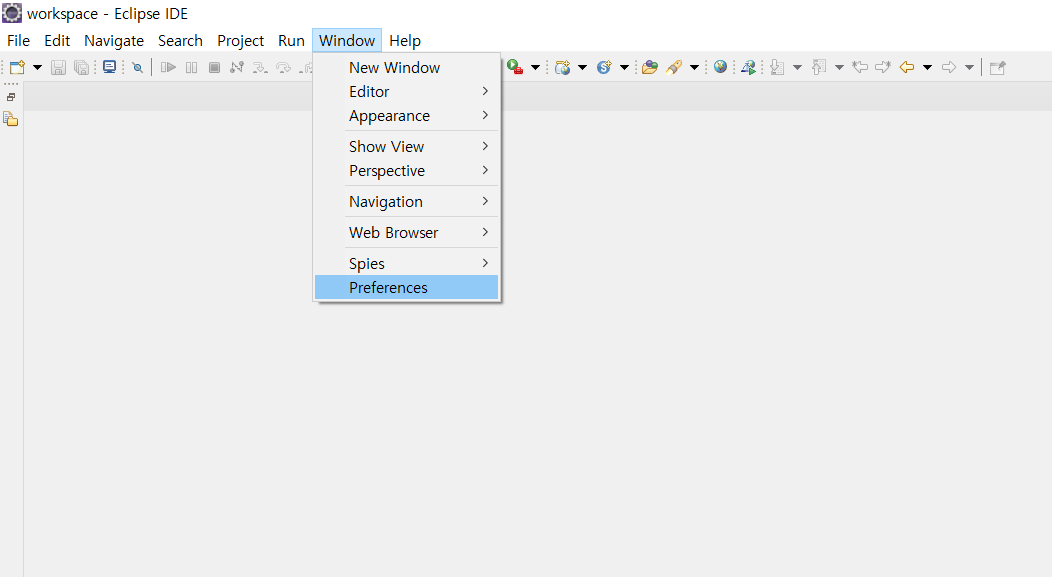Click the Save All icon

(x=81, y=67)
